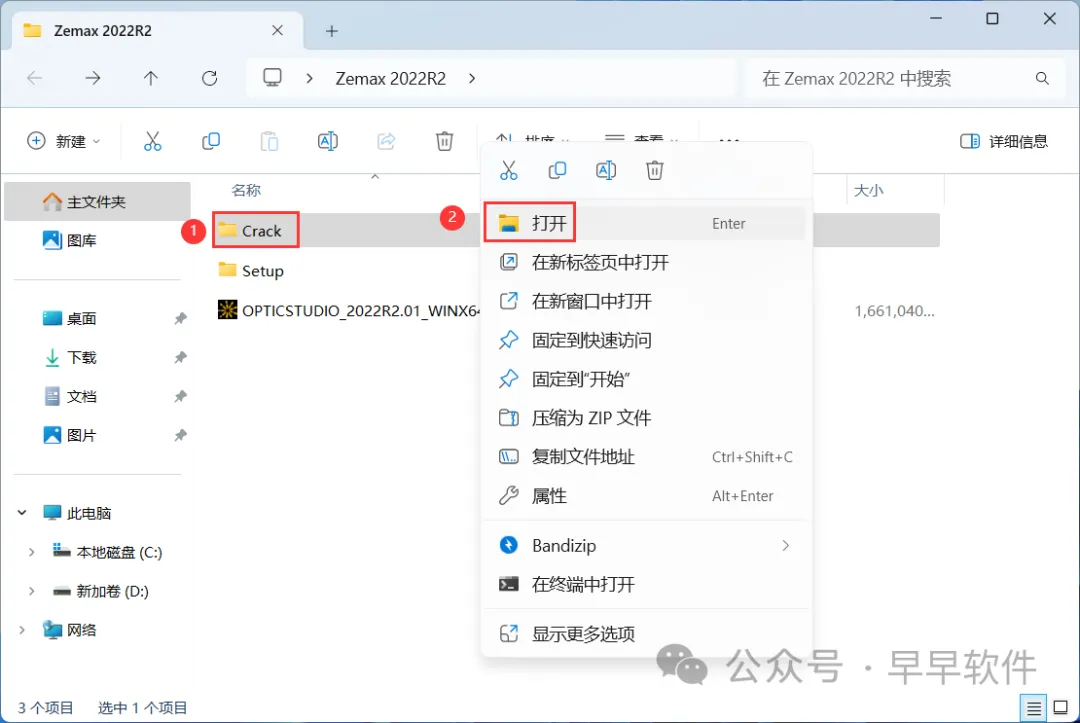Refresh the current folder
This screenshot has height=723, width=1080.
point(209,78)
